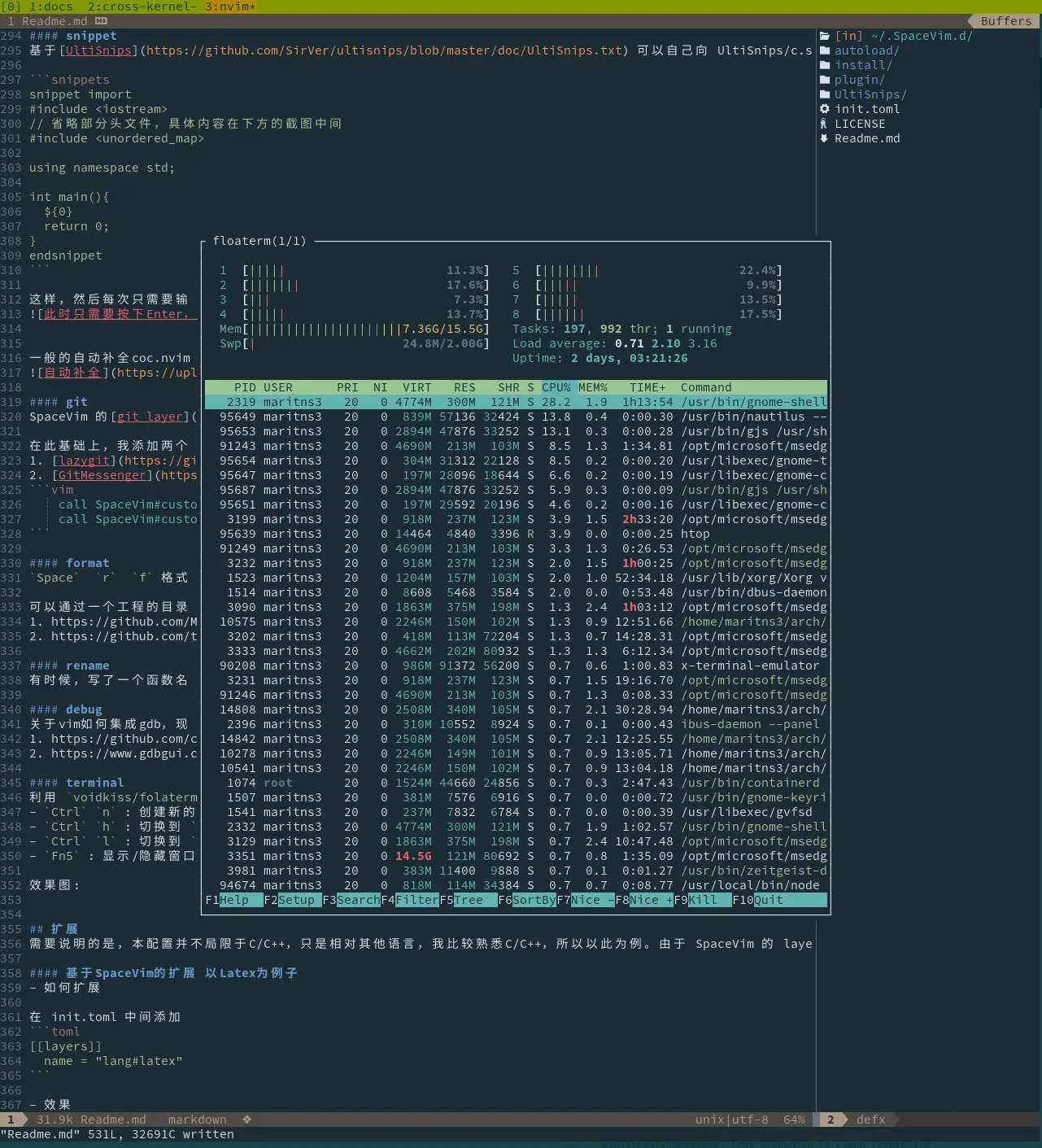1042x1148 pixels.
Task: Click the 'defx' statusline segment
Action: pos(870,1120)
